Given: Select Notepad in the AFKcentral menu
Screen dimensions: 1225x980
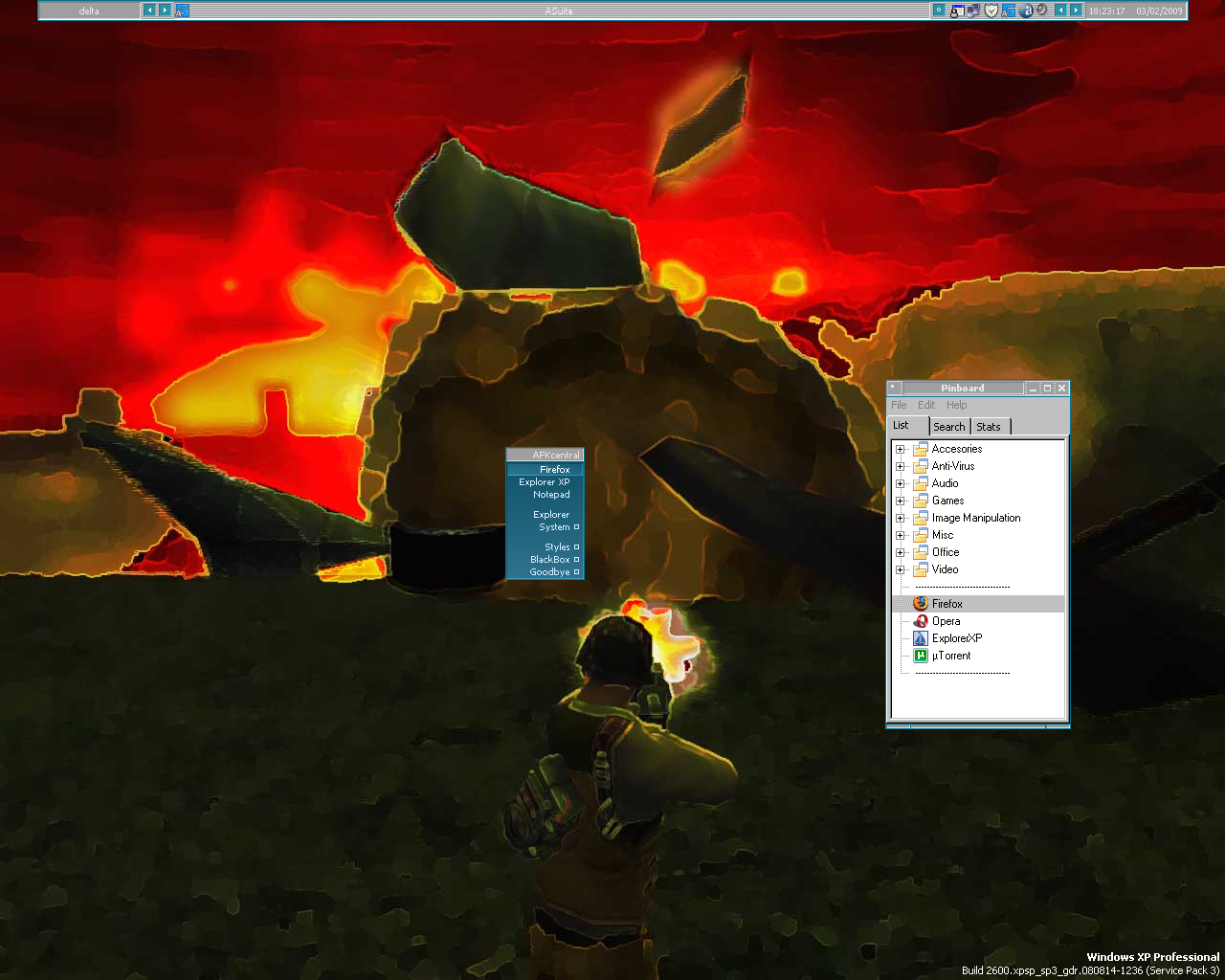Looking at the screenshot, I should (x=551, y=495).
